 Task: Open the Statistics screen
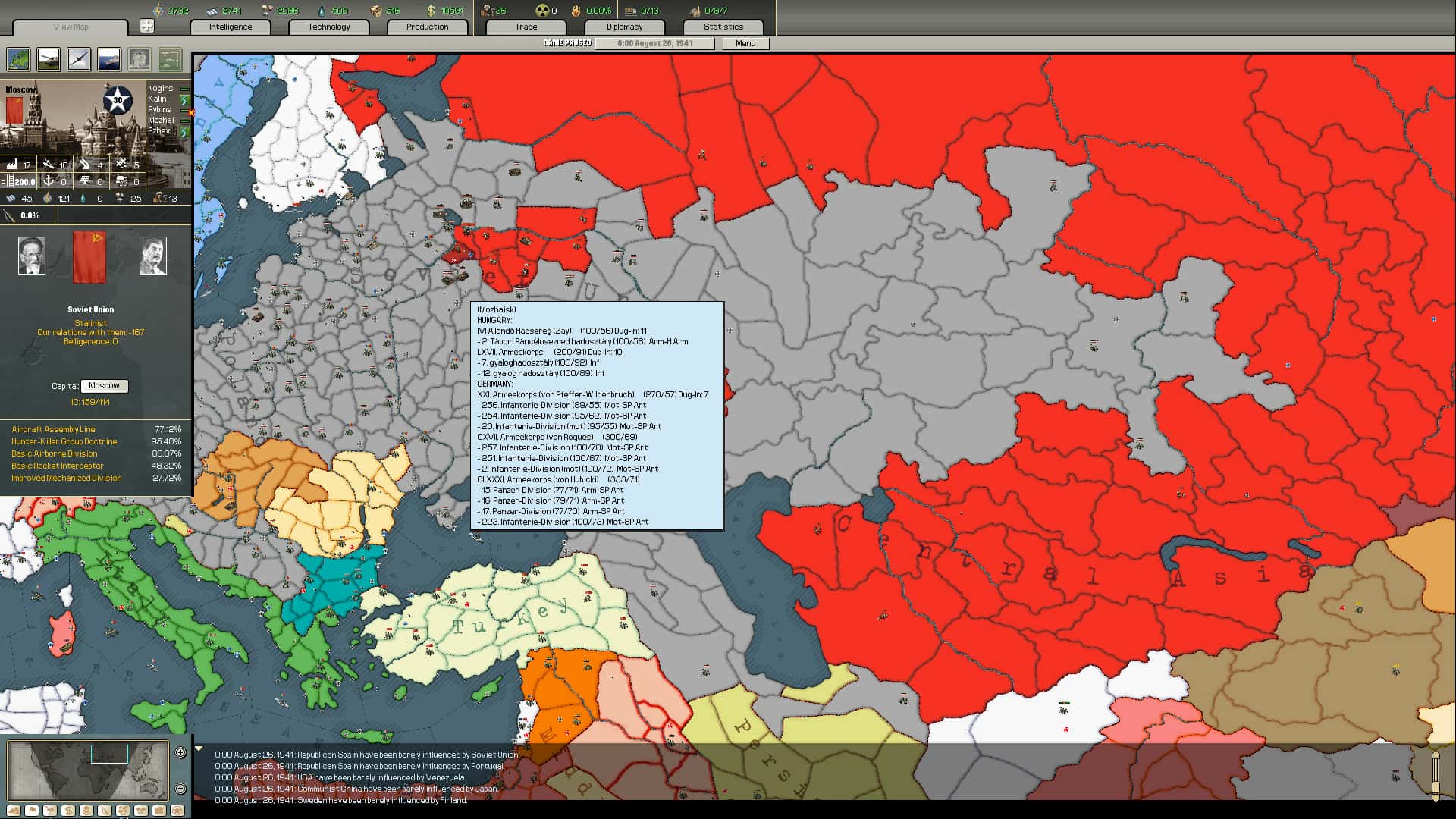pyautogui.click(x=723, y=26)
